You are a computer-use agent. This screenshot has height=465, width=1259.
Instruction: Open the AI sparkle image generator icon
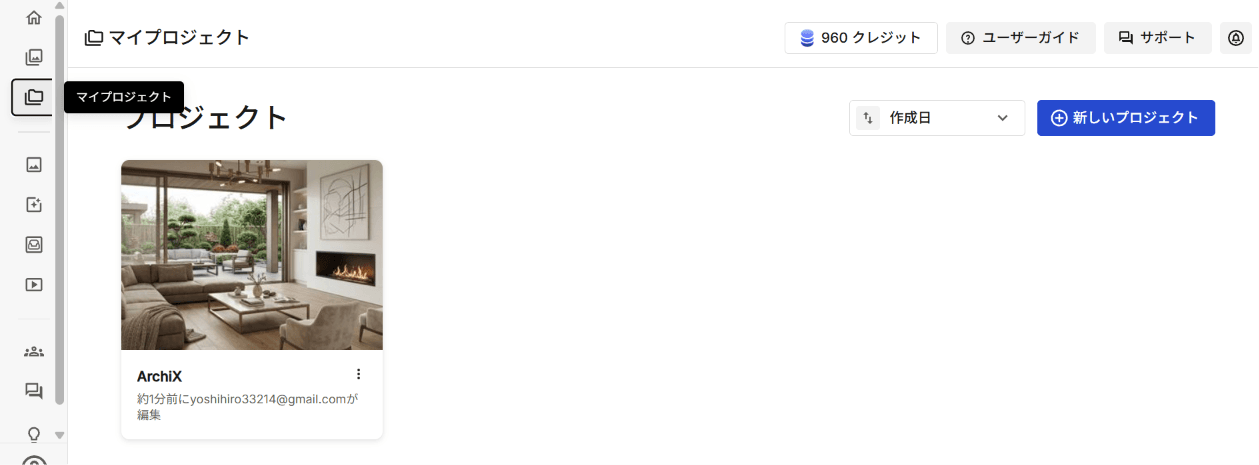34,204
